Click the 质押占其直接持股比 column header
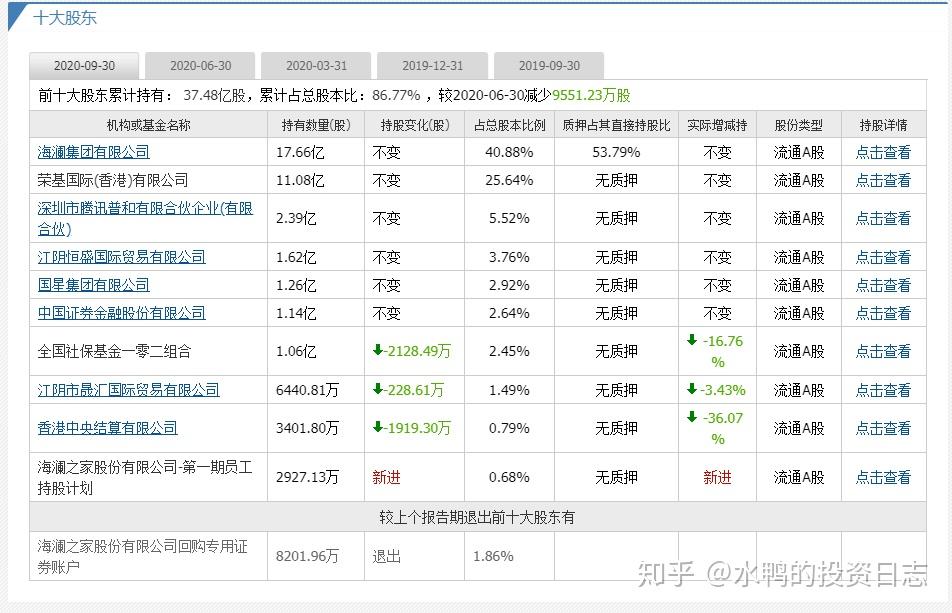This screenshot has height=613, width=952. pyautogui.click(x=616, y=125)
